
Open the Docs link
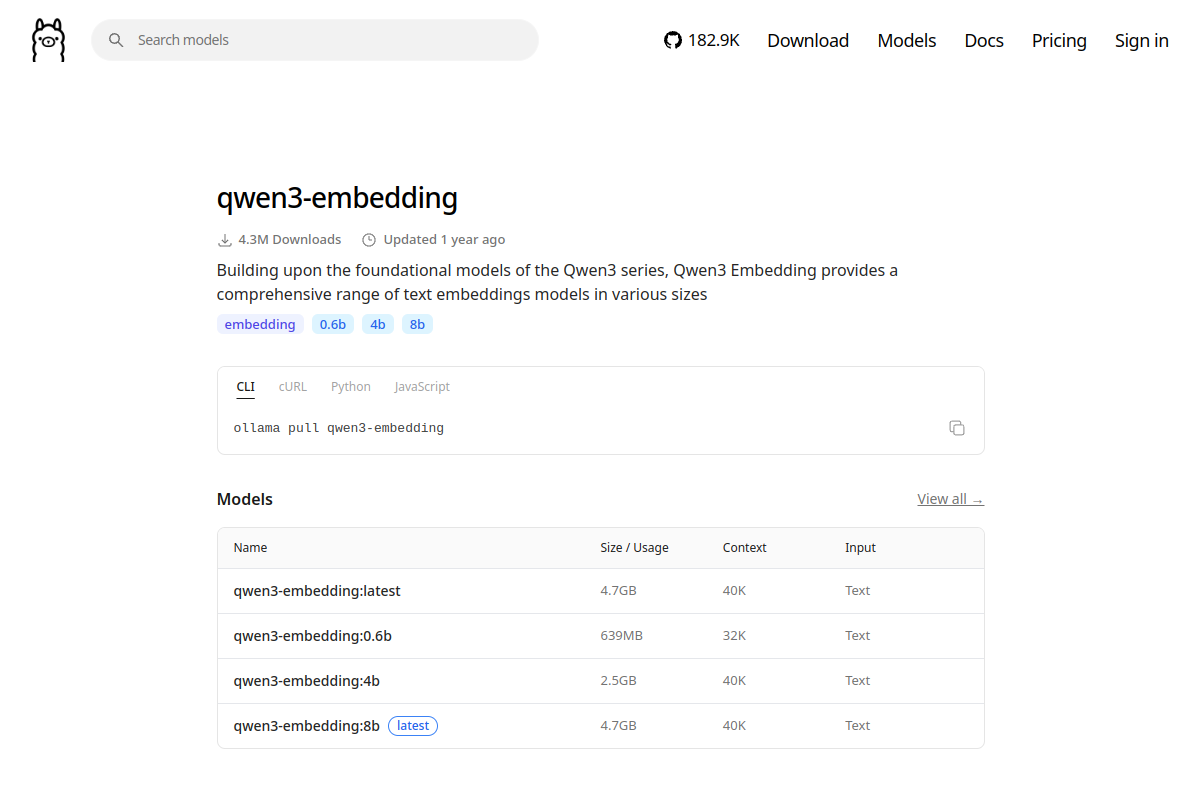point(984,40)
